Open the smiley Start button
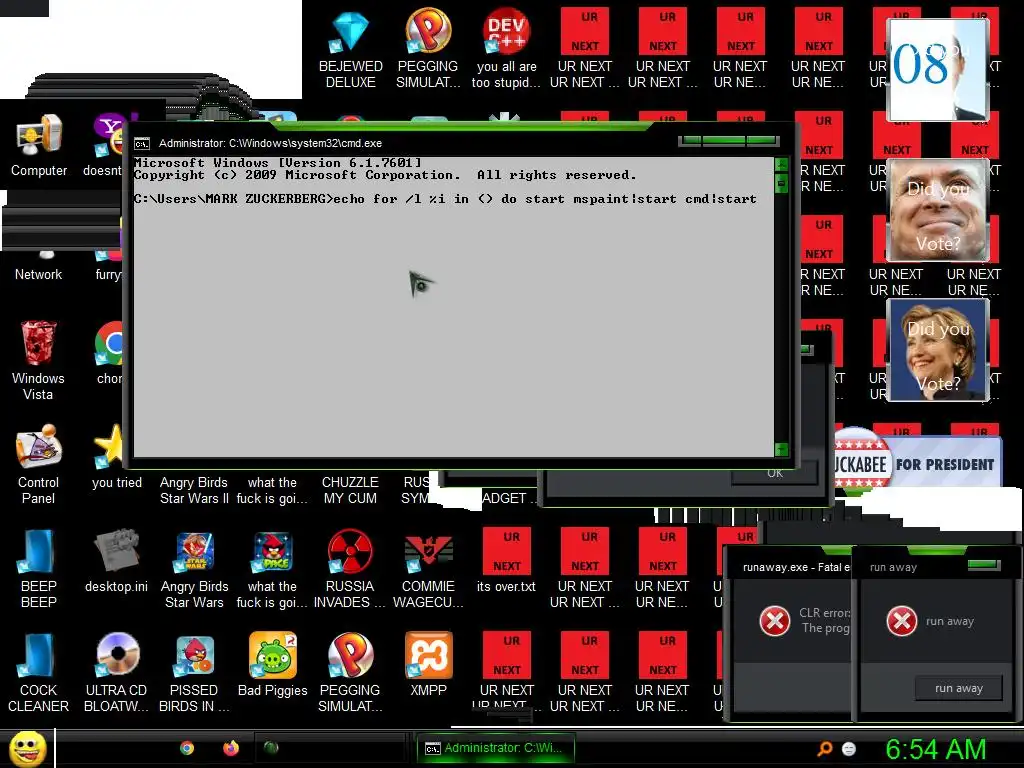 point(27,748)
